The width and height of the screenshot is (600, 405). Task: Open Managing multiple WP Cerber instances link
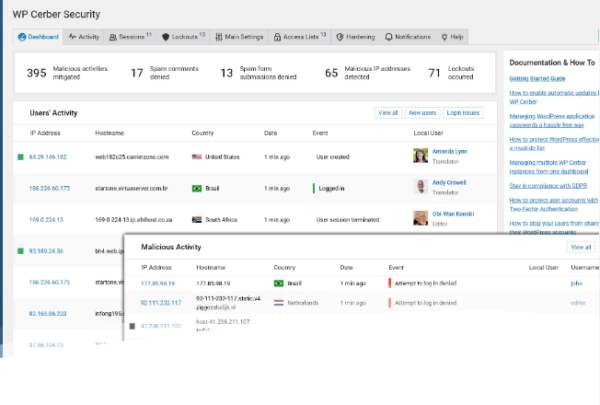[x=549, y=167]
